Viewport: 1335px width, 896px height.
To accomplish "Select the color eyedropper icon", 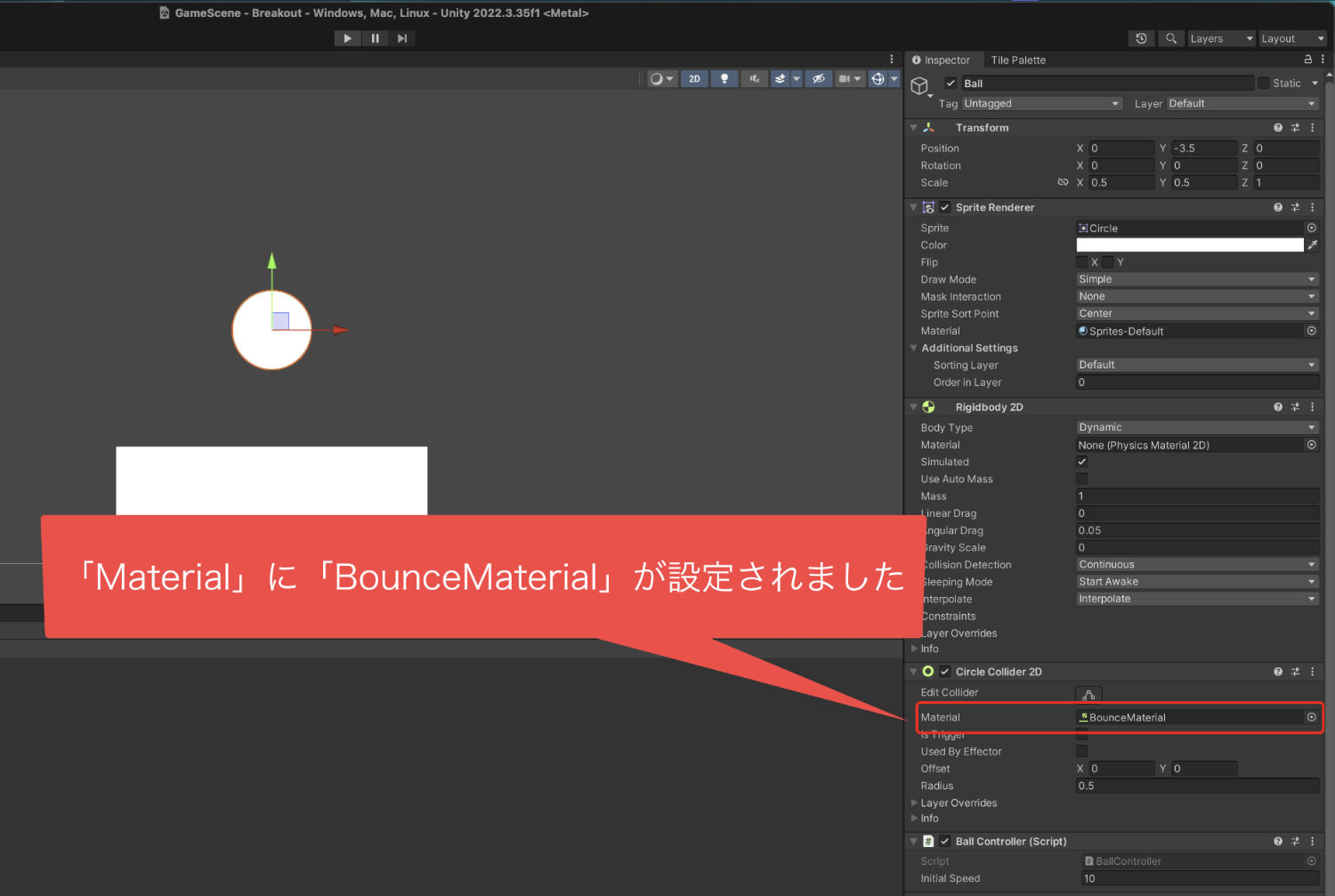I will point(1313,245).
